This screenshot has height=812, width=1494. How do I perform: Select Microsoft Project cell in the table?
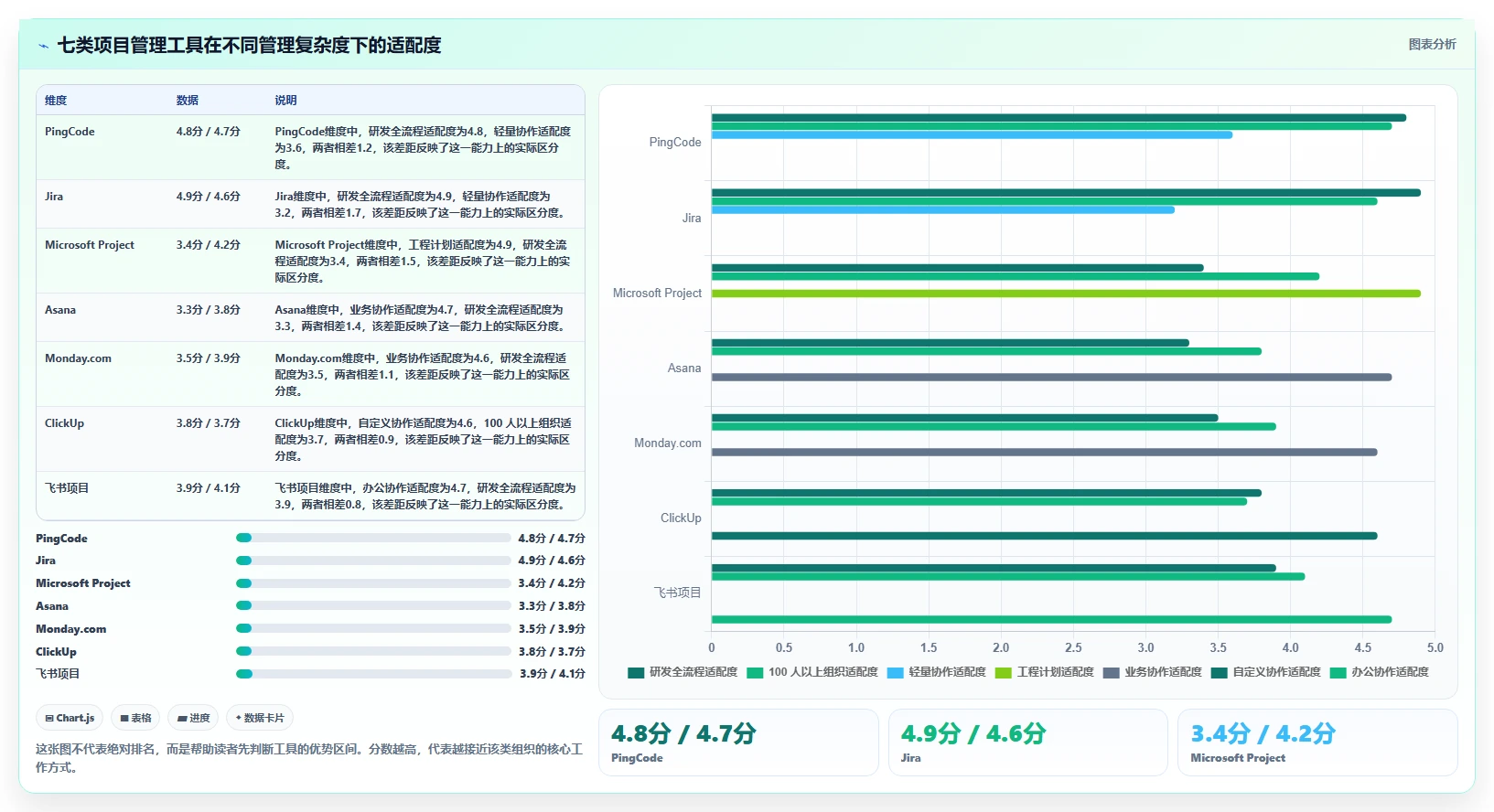90,245
